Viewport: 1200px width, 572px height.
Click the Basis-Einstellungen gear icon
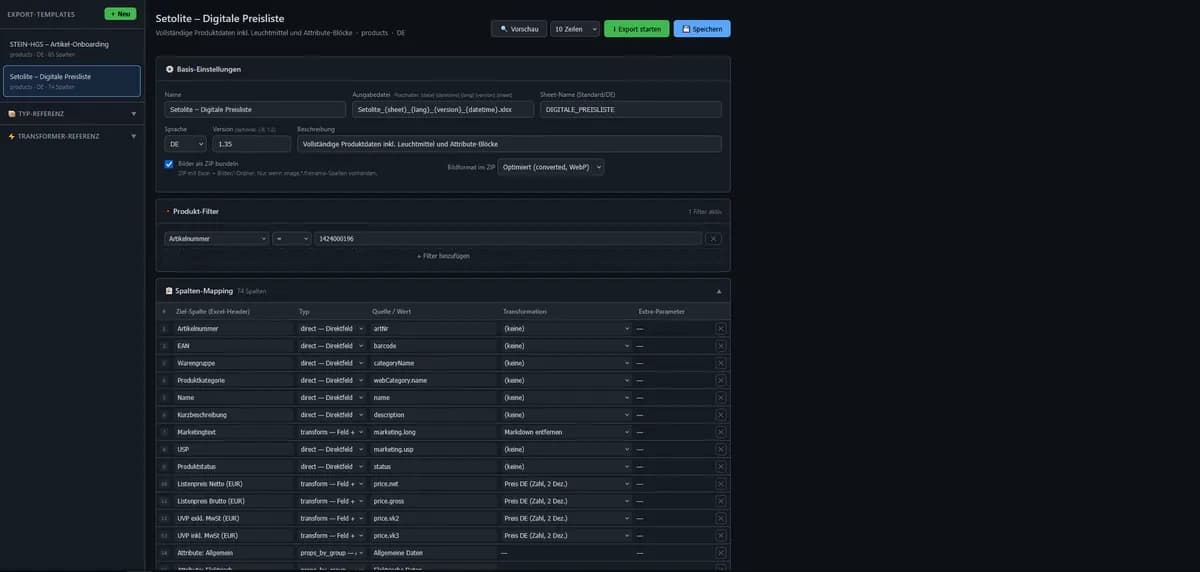coord(170,69)
